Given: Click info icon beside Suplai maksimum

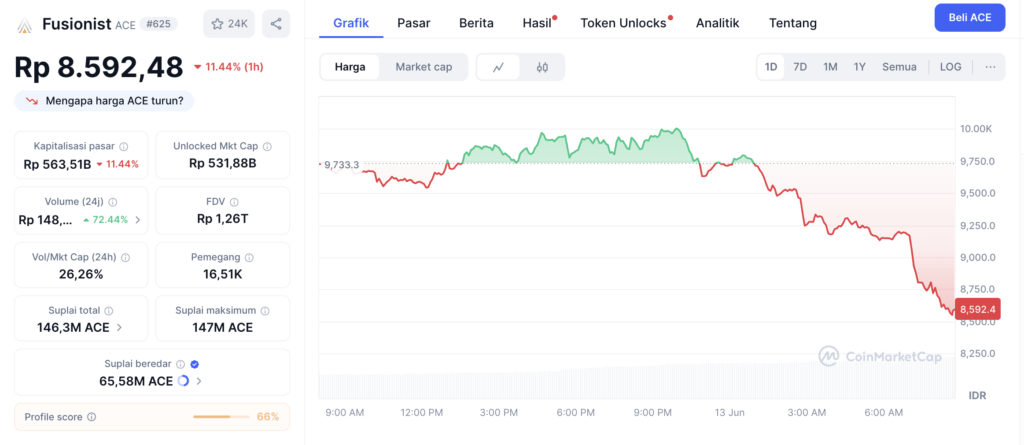Looking at the screenshot, I should [x=264, y=311].
